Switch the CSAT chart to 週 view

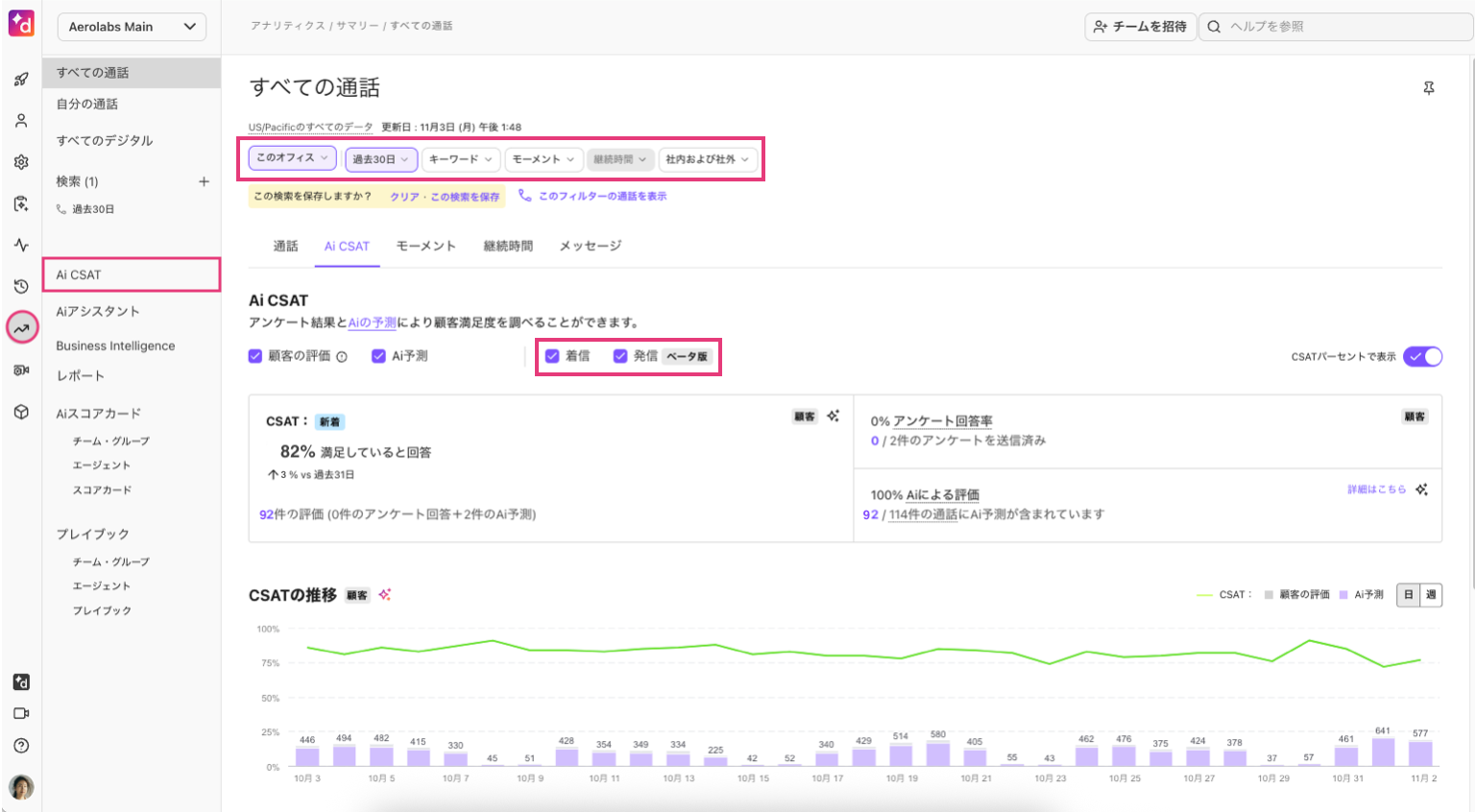[x=1431, y=595]
